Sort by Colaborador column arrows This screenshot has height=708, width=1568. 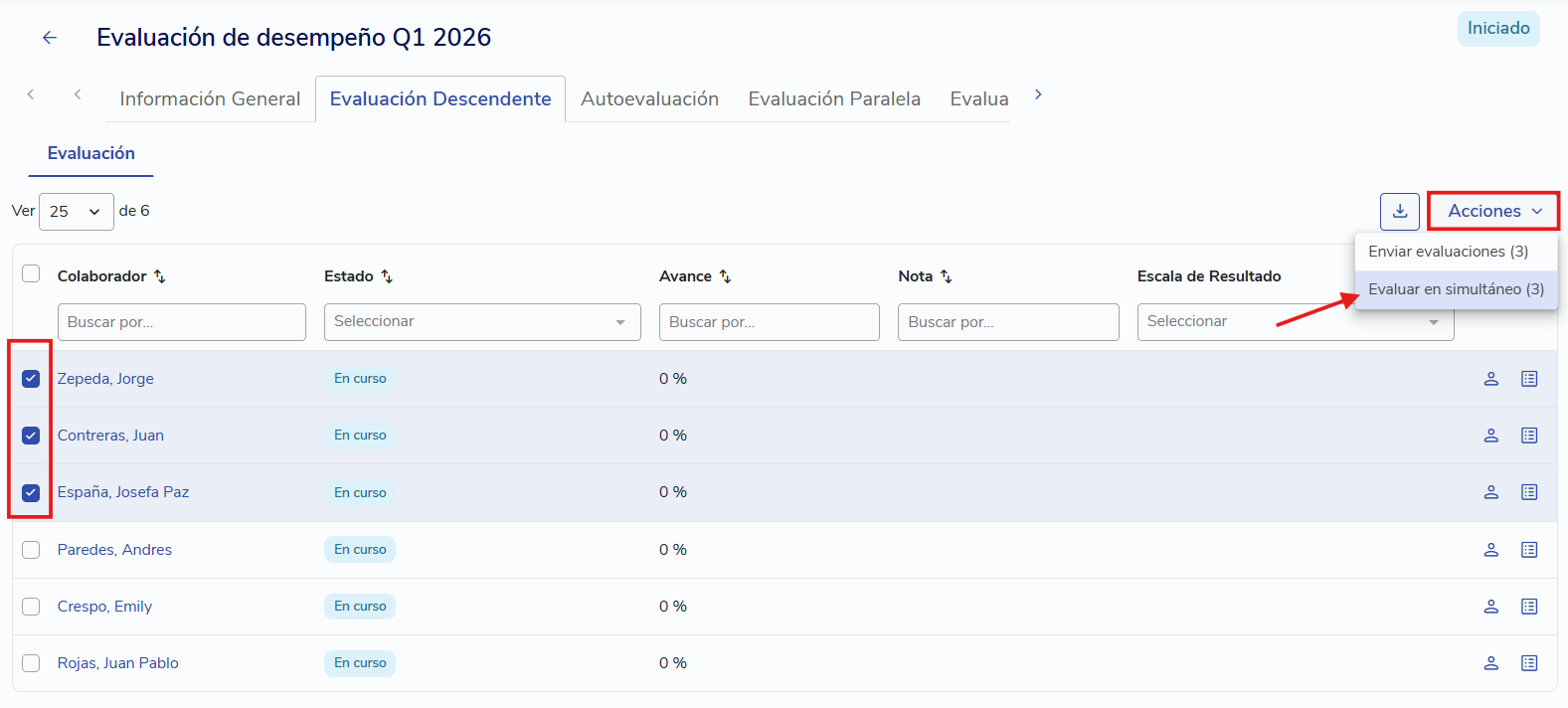(x=159, y=276)
